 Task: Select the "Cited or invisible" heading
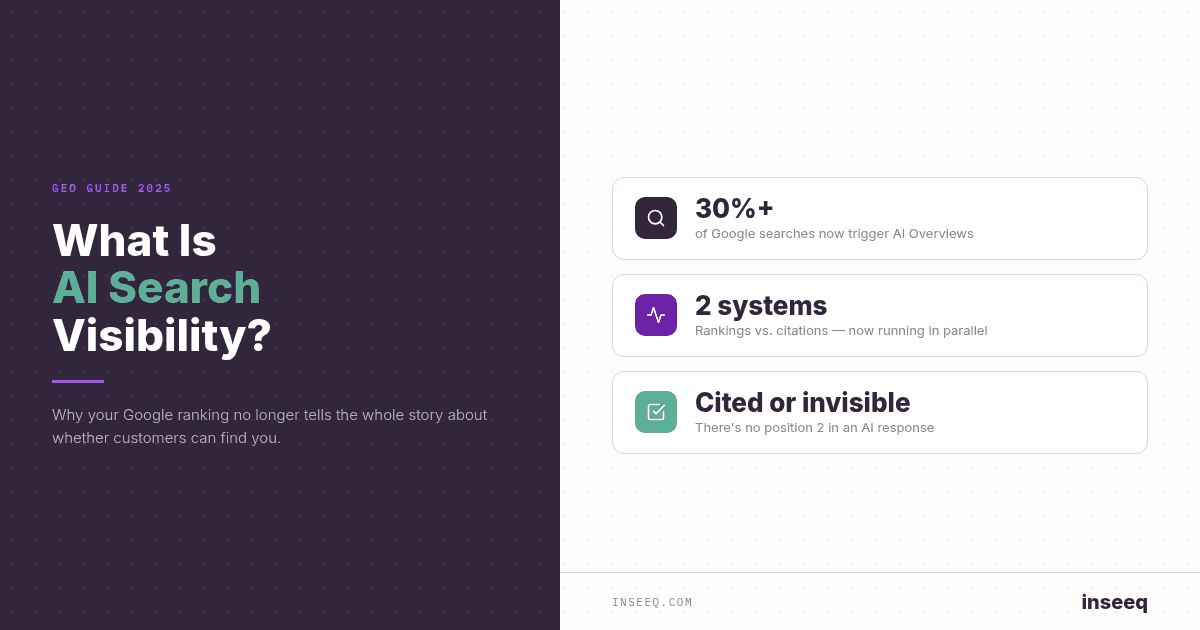point(802,402)
